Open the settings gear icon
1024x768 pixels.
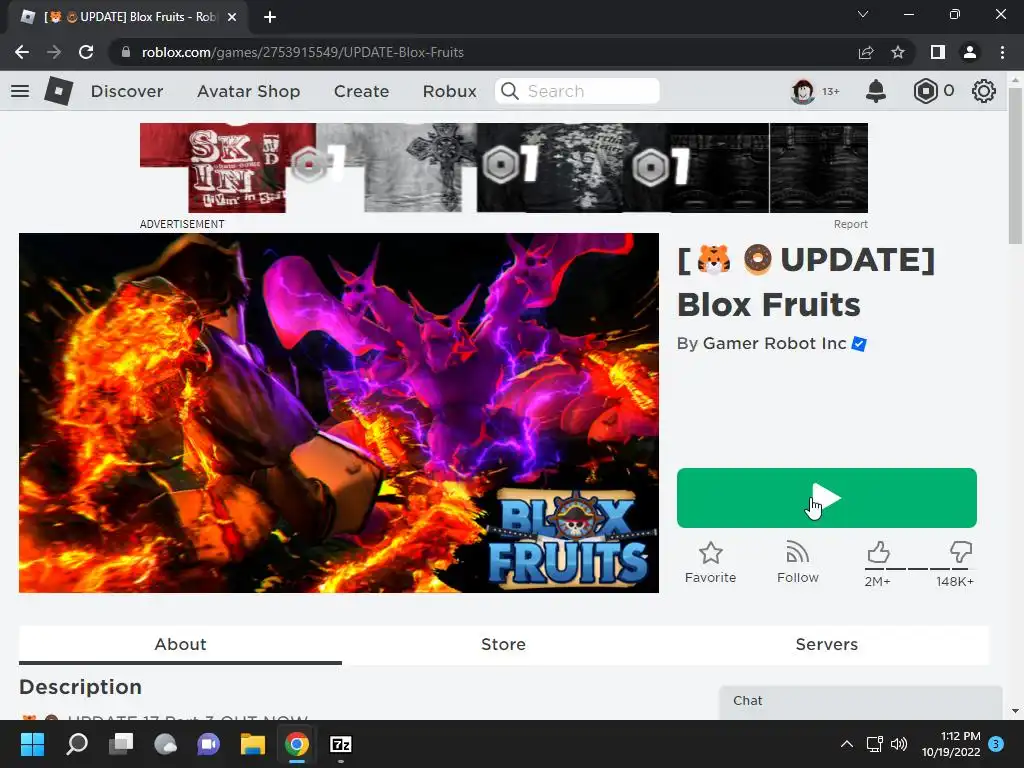pos(984,91)
